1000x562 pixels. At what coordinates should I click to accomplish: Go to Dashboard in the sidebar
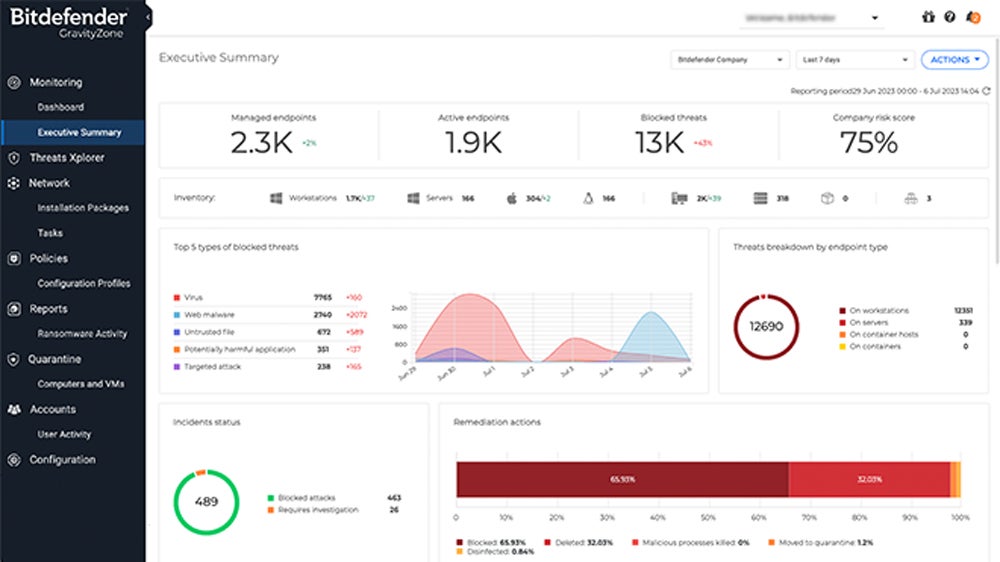(x=61, y=107)
